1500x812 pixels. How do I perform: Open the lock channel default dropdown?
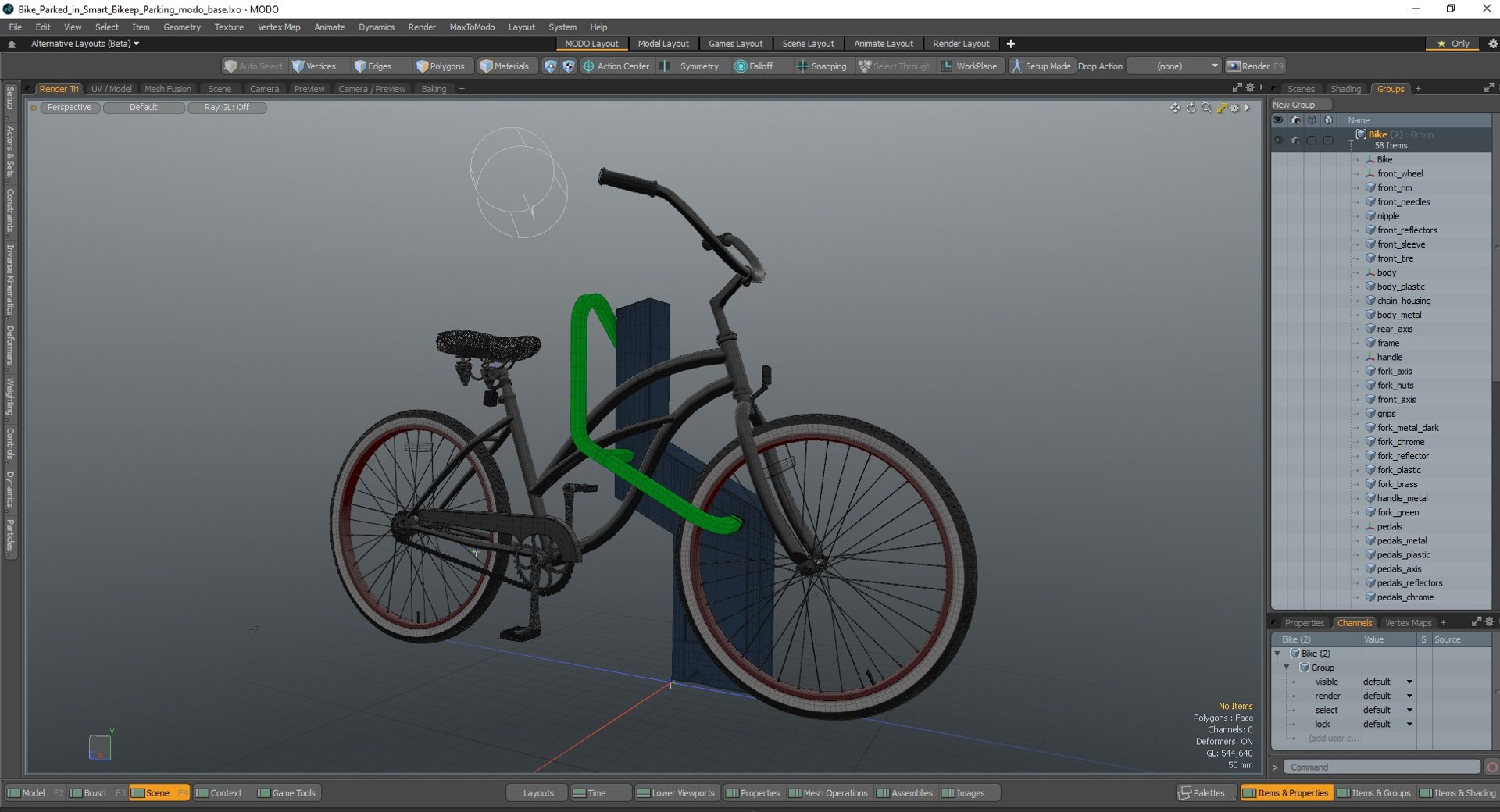[1388, 724]
